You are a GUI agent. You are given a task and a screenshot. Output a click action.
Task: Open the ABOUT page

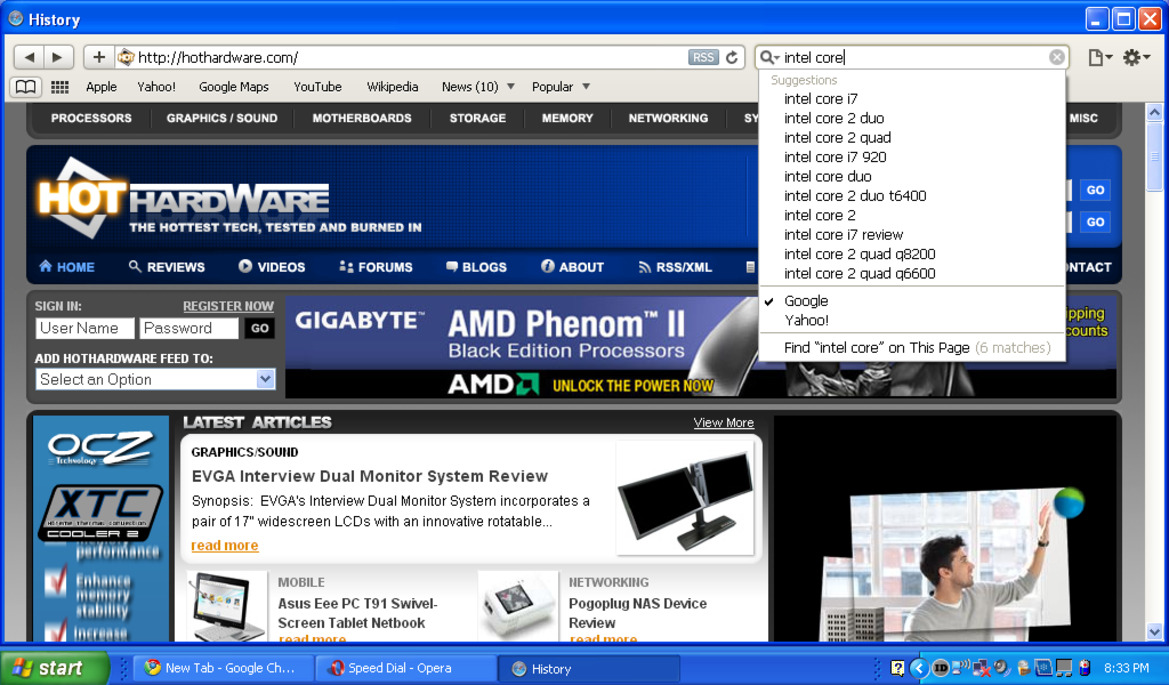click(x=573, y=267)
